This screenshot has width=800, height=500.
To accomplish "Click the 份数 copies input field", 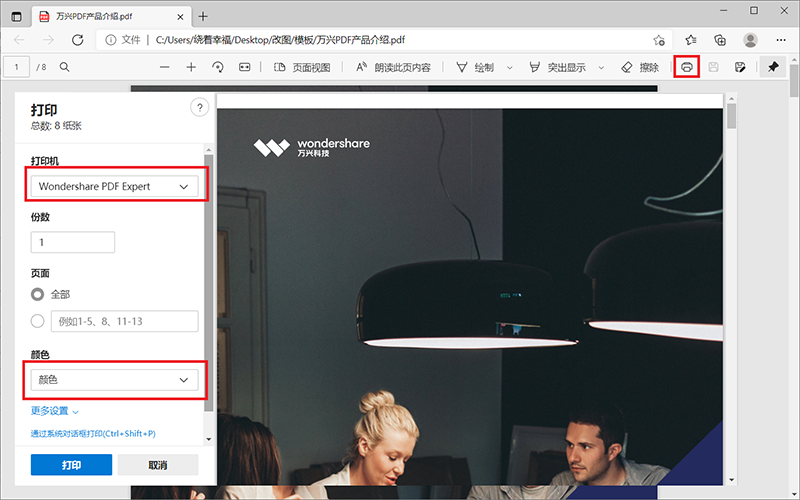I will (73, 242).
